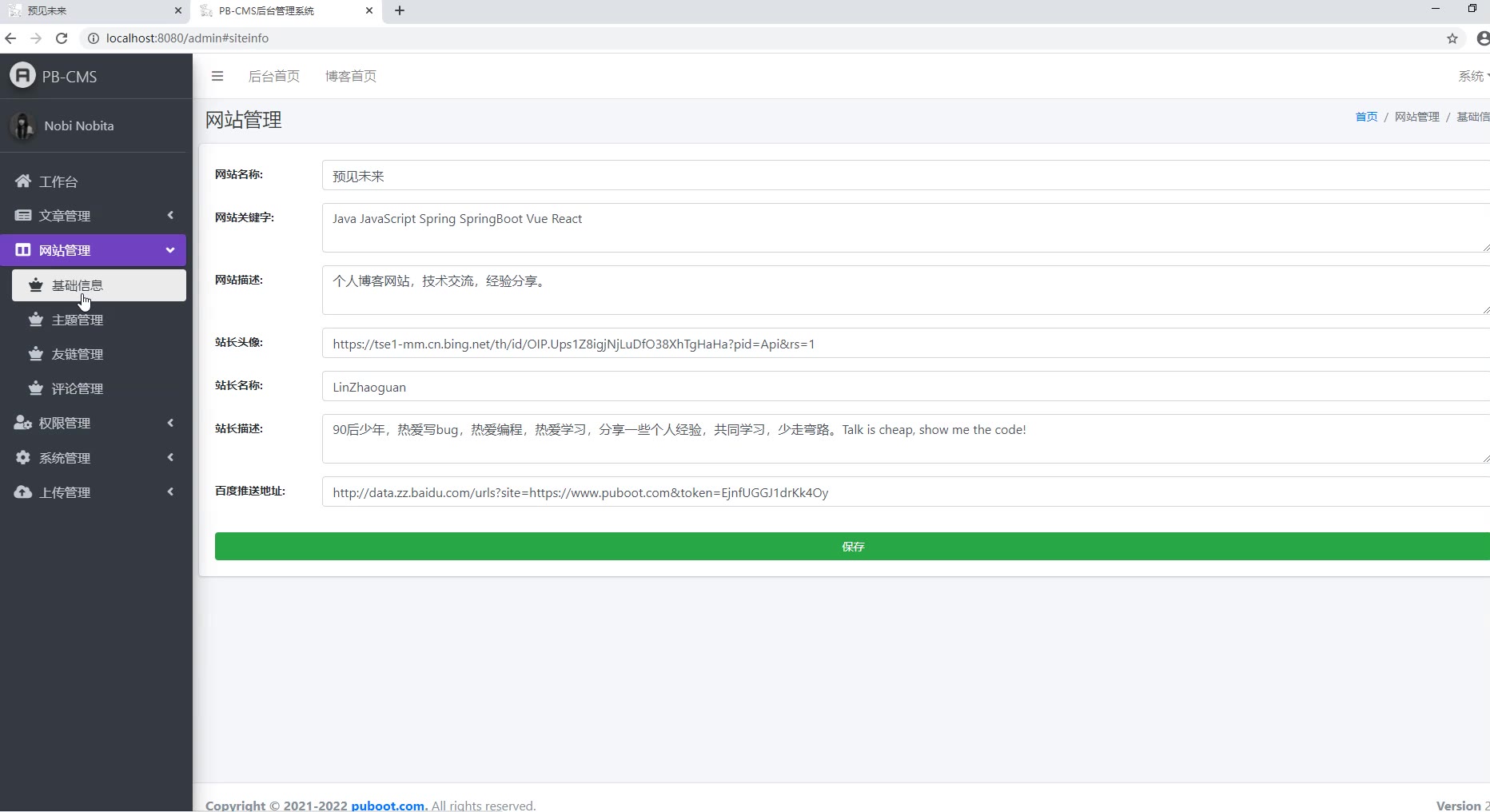Click the 评论管理 chess queen icon
The height and width of the screenshot is (812, 1490).
[x=35, y=388]
